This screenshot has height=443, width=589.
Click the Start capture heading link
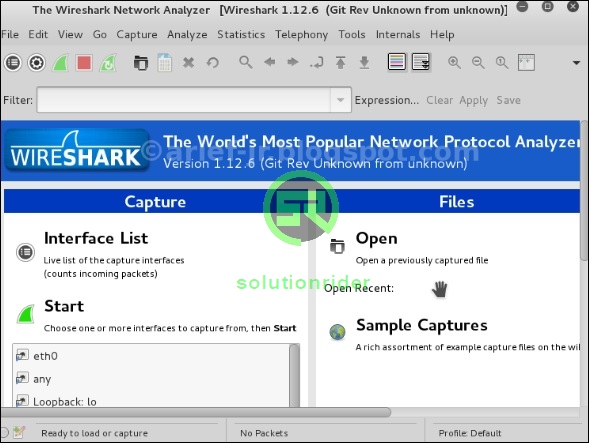[64, 306]
